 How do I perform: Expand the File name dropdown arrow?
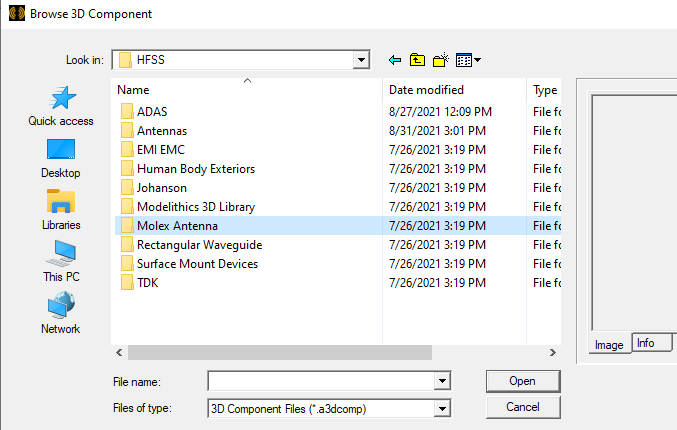tap(442, 381)
